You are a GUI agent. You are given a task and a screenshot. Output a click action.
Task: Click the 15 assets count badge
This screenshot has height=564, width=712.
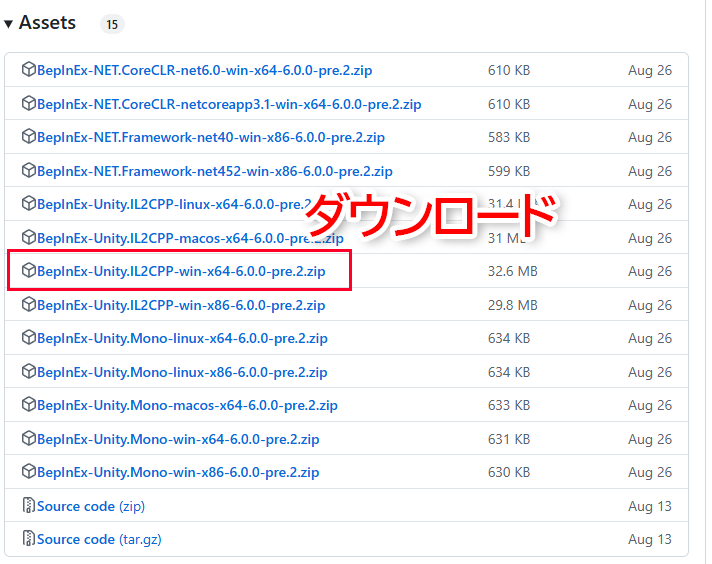(x=112, y=24)
